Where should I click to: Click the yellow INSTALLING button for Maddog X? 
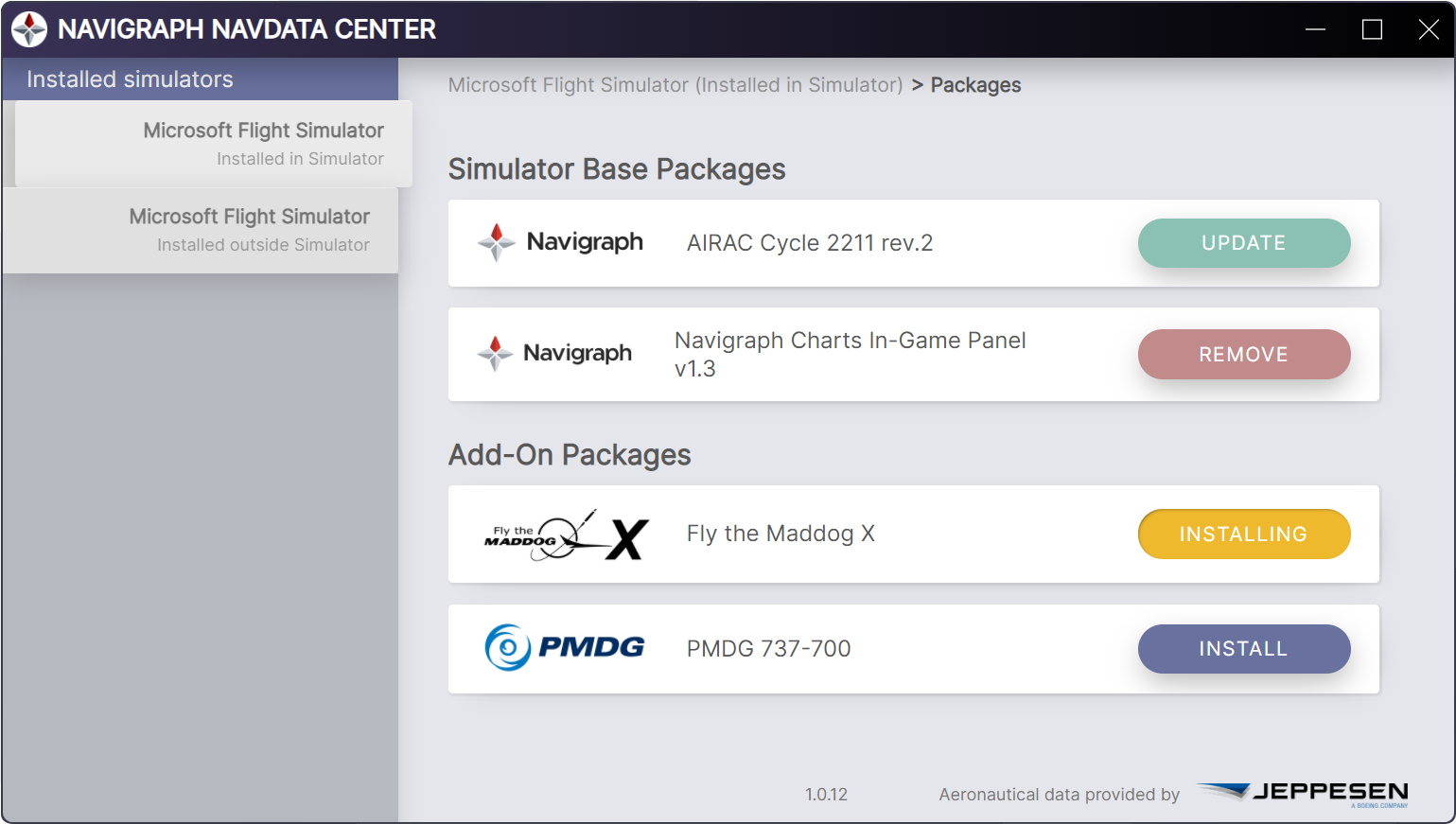click(x=1243, y=535)
